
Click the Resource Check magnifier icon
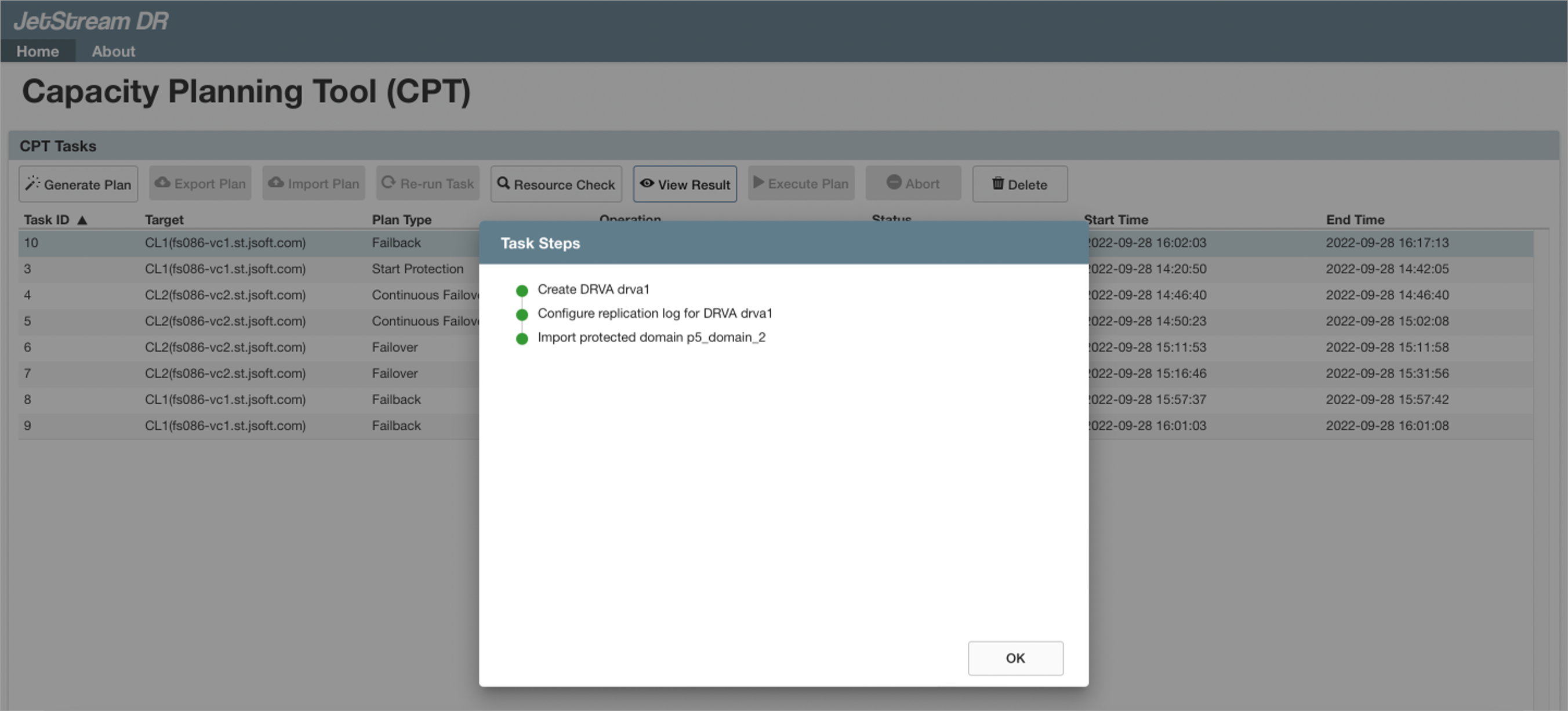click(503, 183)
